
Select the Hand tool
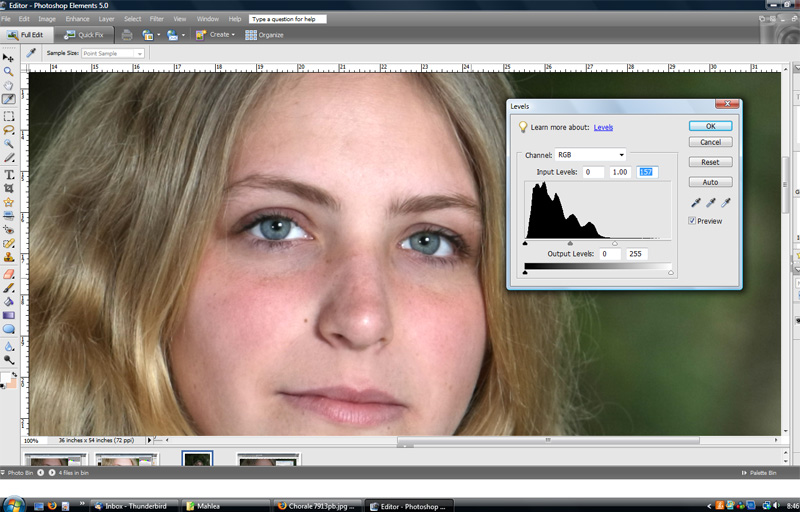8,85
